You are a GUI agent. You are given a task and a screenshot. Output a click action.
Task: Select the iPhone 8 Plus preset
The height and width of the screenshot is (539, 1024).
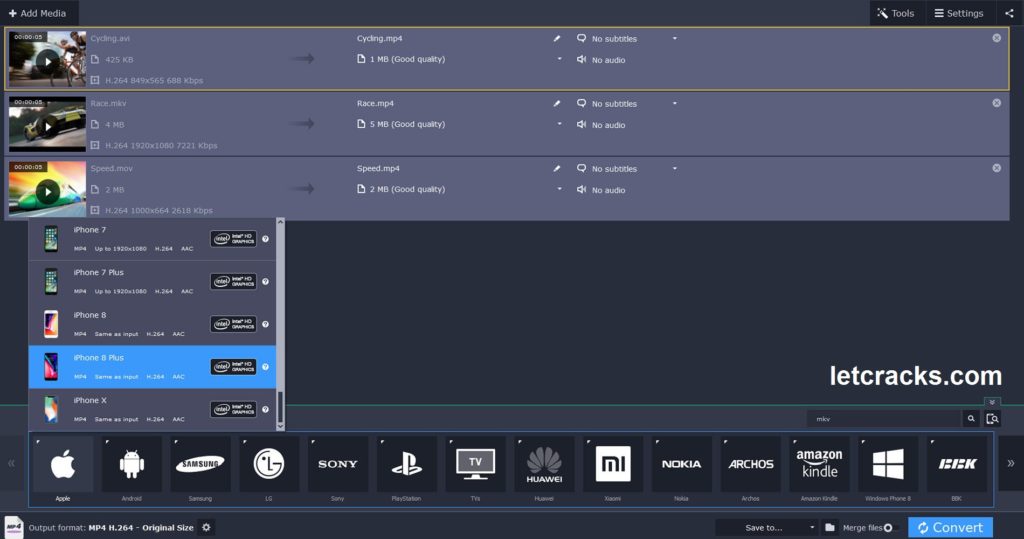click(x=152, y=367)
